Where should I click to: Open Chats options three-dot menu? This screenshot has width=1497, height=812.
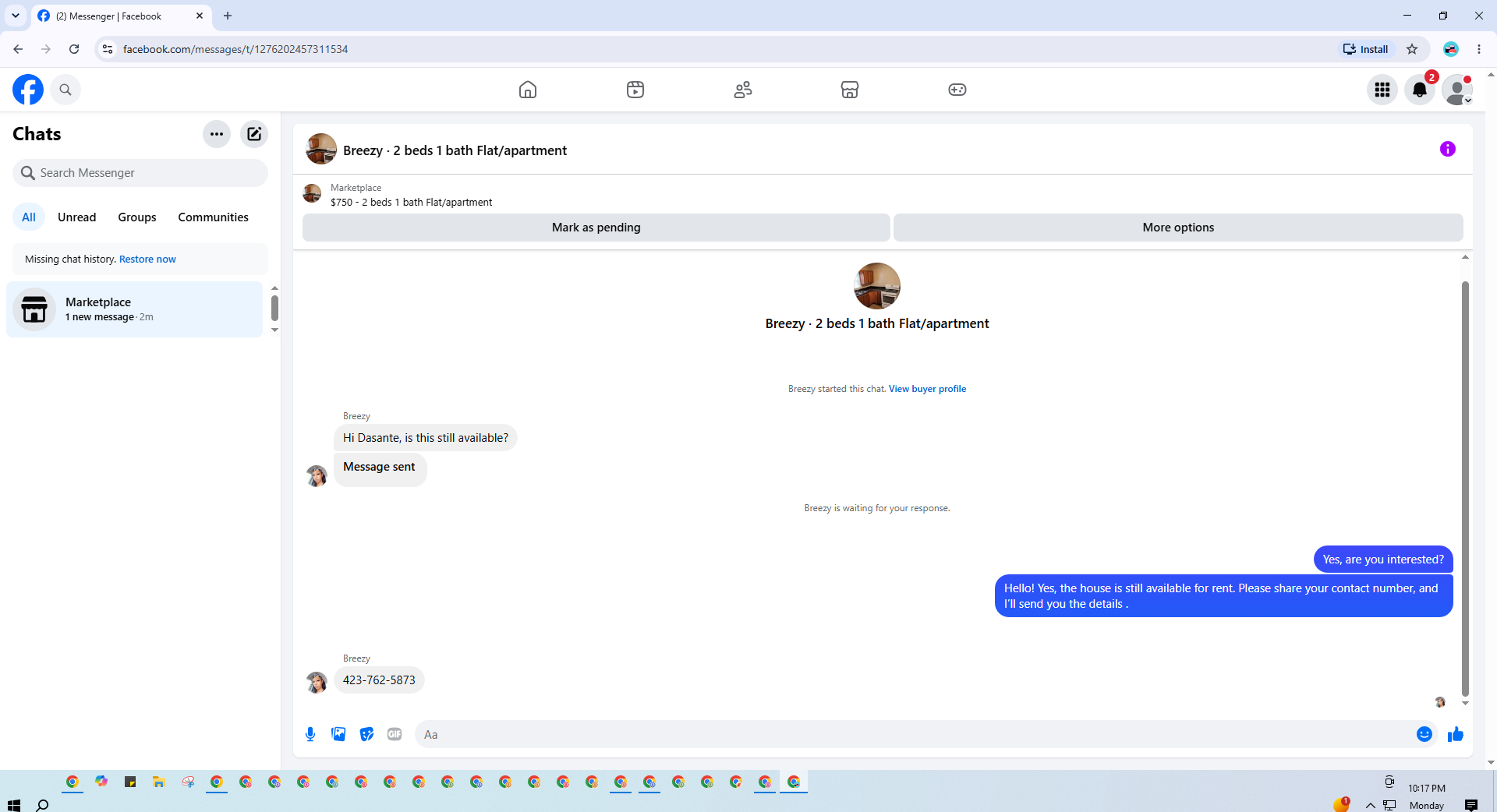pyautogui.click(x=217, y=134)
